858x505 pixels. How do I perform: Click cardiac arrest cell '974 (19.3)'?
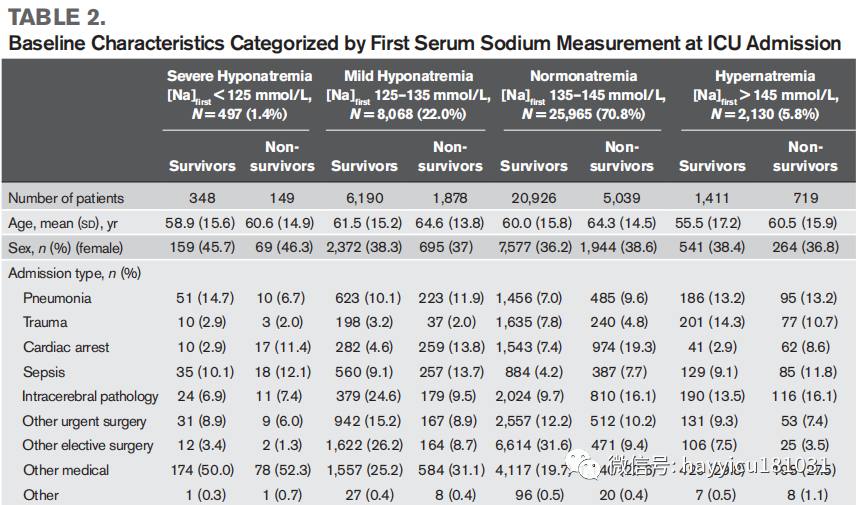(624, 347)
